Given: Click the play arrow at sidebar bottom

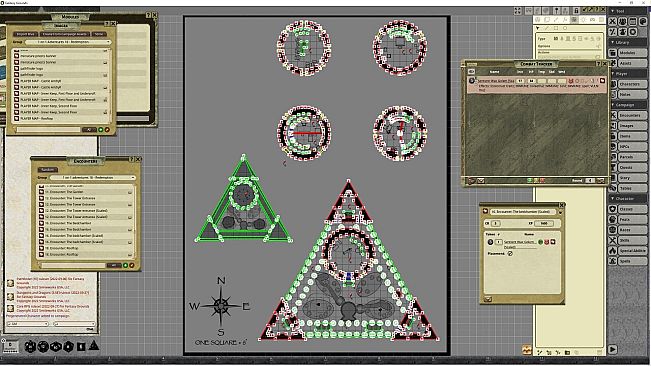Looking at the screenshot, I should [613, 349].
